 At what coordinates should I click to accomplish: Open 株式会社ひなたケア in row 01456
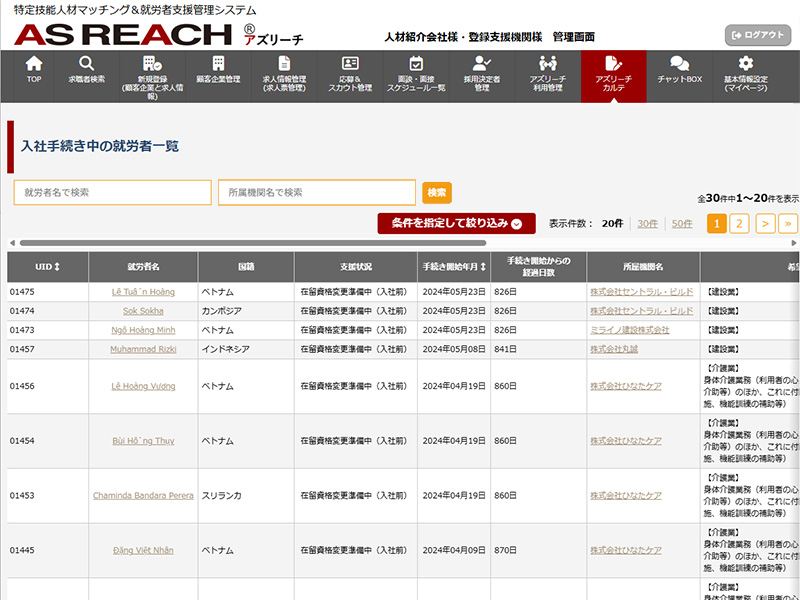[626, 386]
